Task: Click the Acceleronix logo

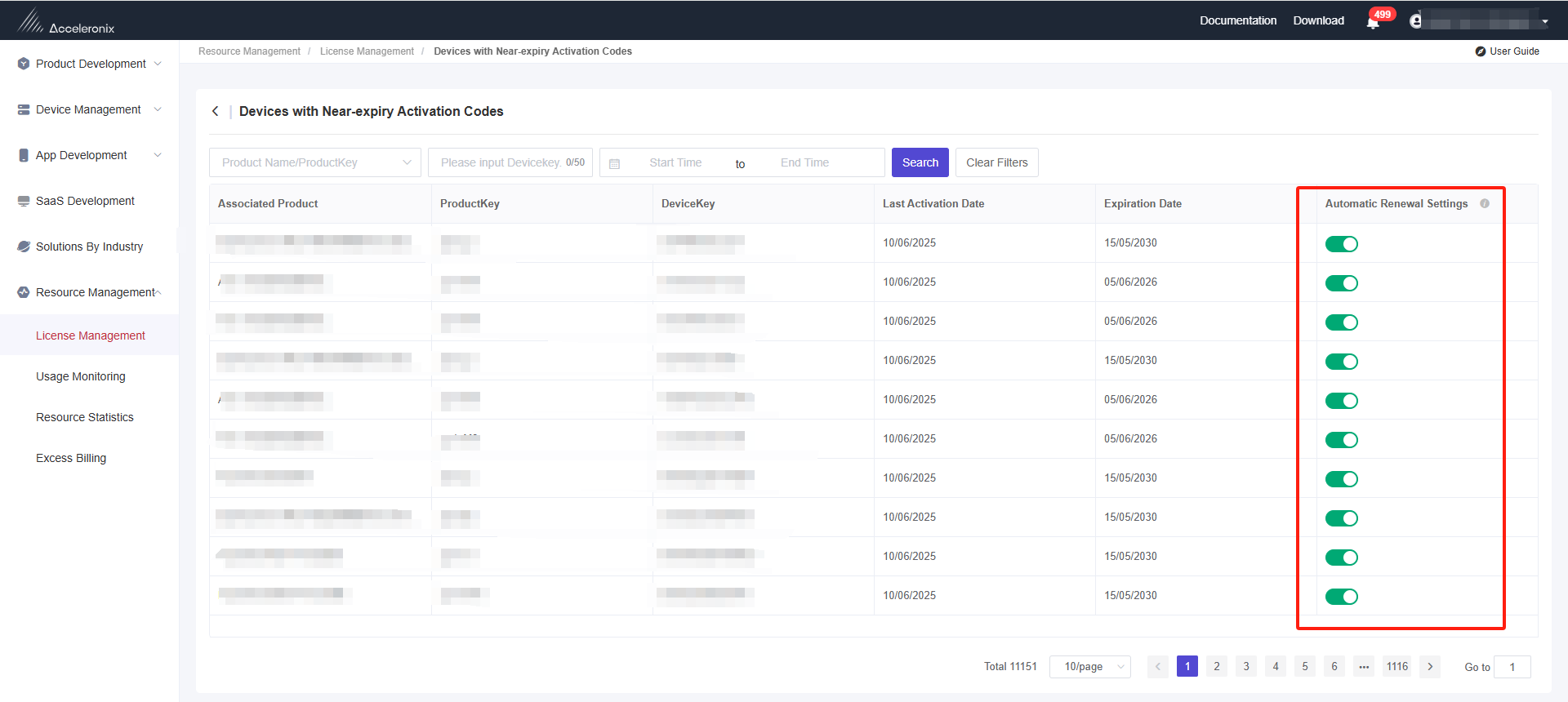Action: pyautogui.click(x=66, y=21)
